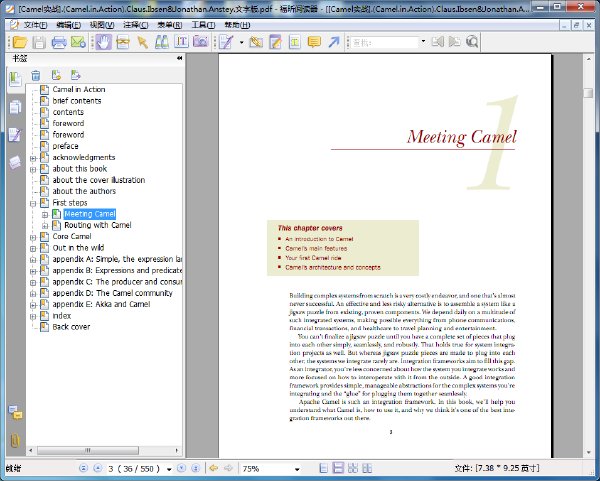Go to the first page

click(x=83, y=468)
